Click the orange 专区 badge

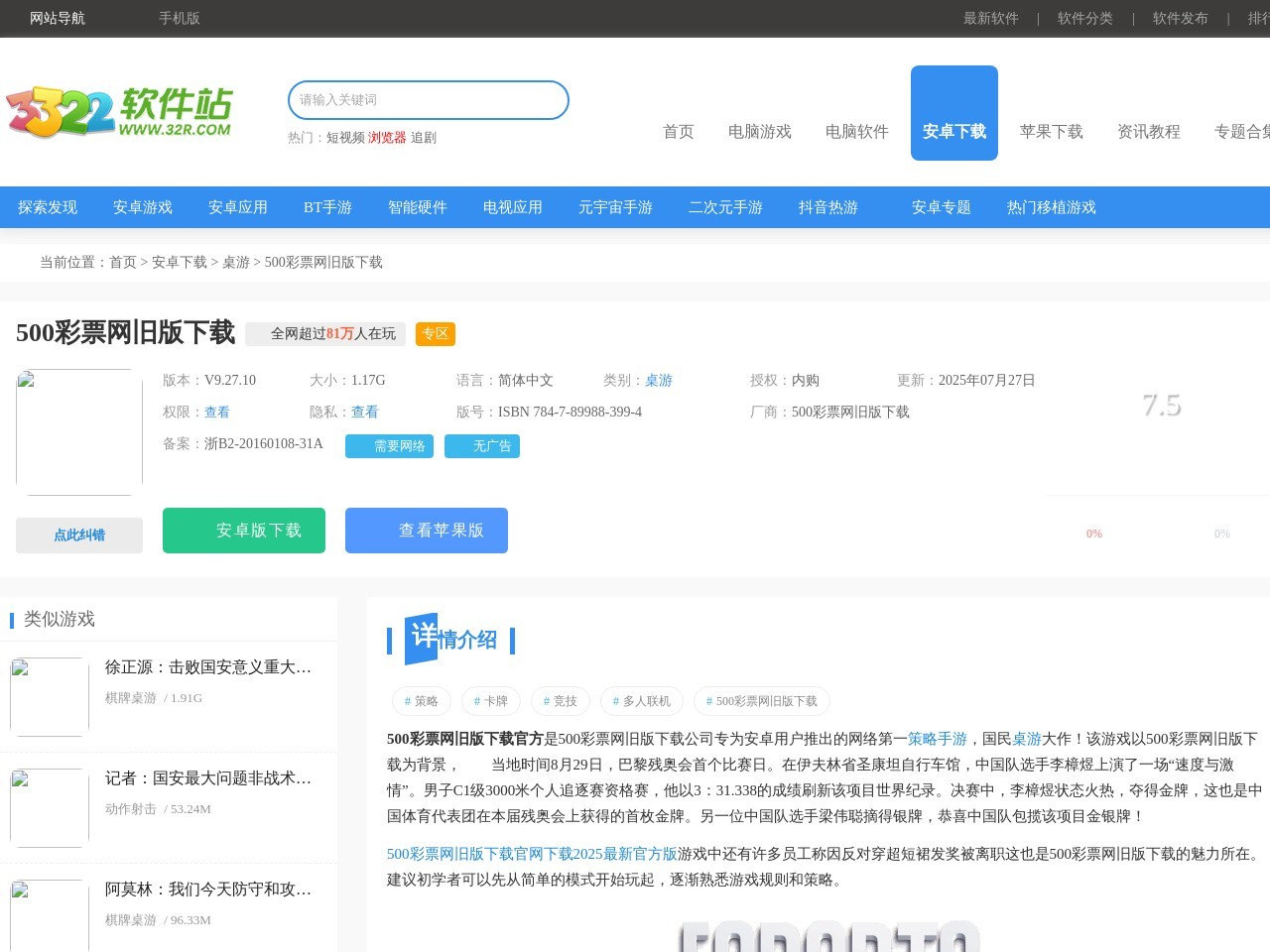click(x=436, y=334)
